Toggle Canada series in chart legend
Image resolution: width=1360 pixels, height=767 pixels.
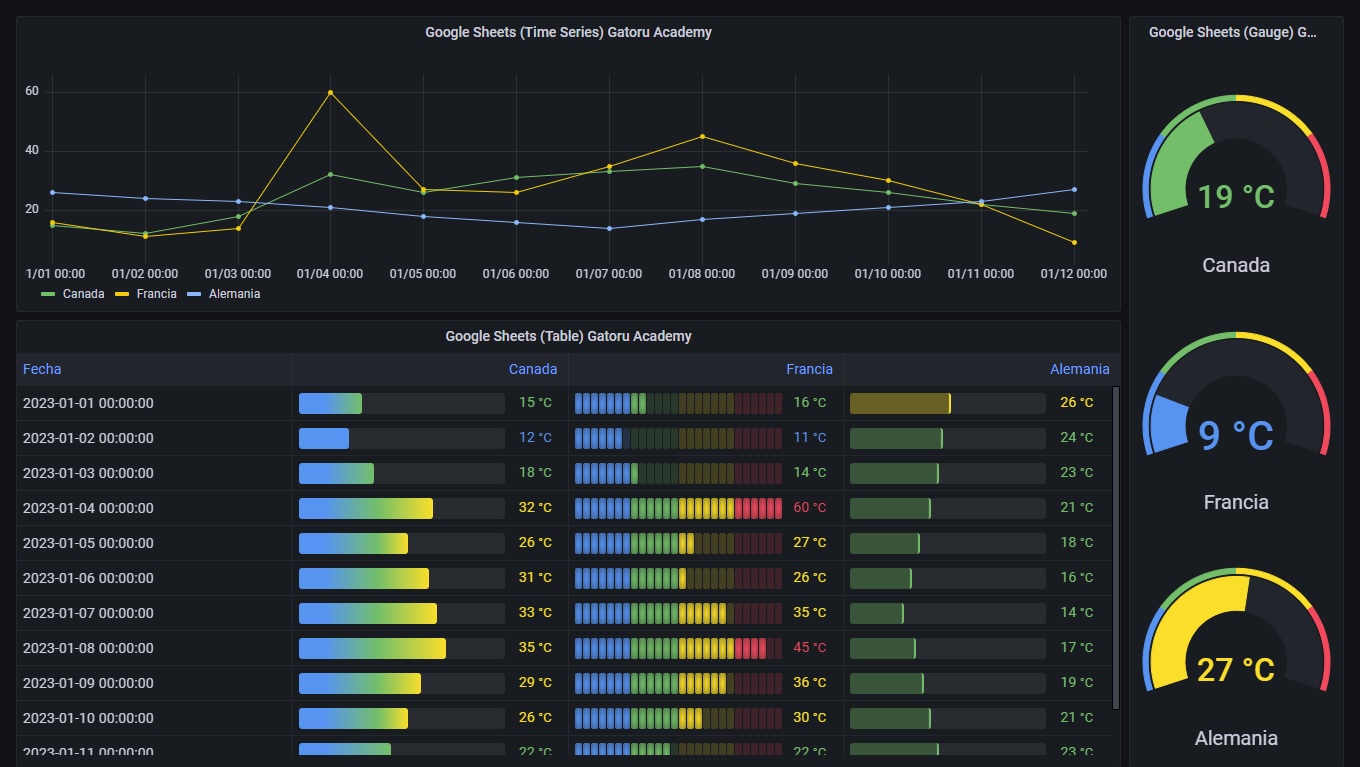(83, 294)
